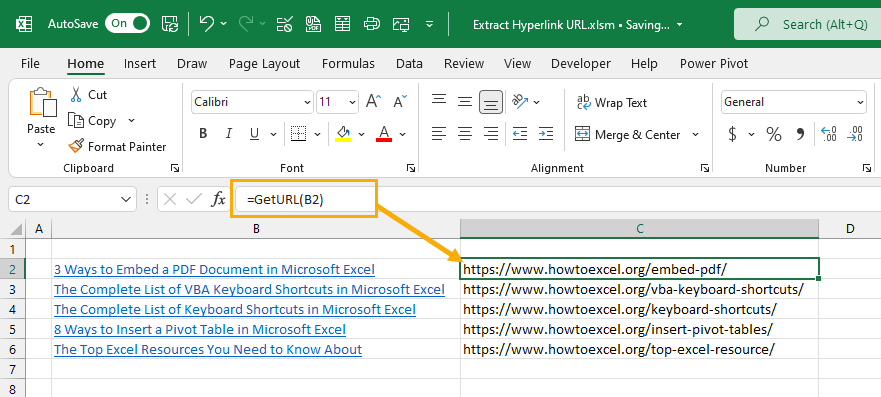Click the Cut button
Viewport: 881px width, 397px height.
(88, 95)
